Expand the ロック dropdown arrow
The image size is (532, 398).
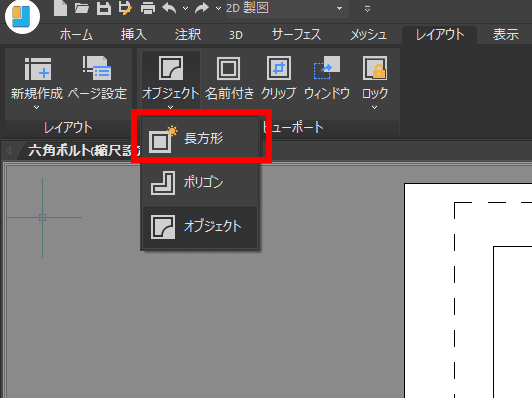tap(375, 108)
